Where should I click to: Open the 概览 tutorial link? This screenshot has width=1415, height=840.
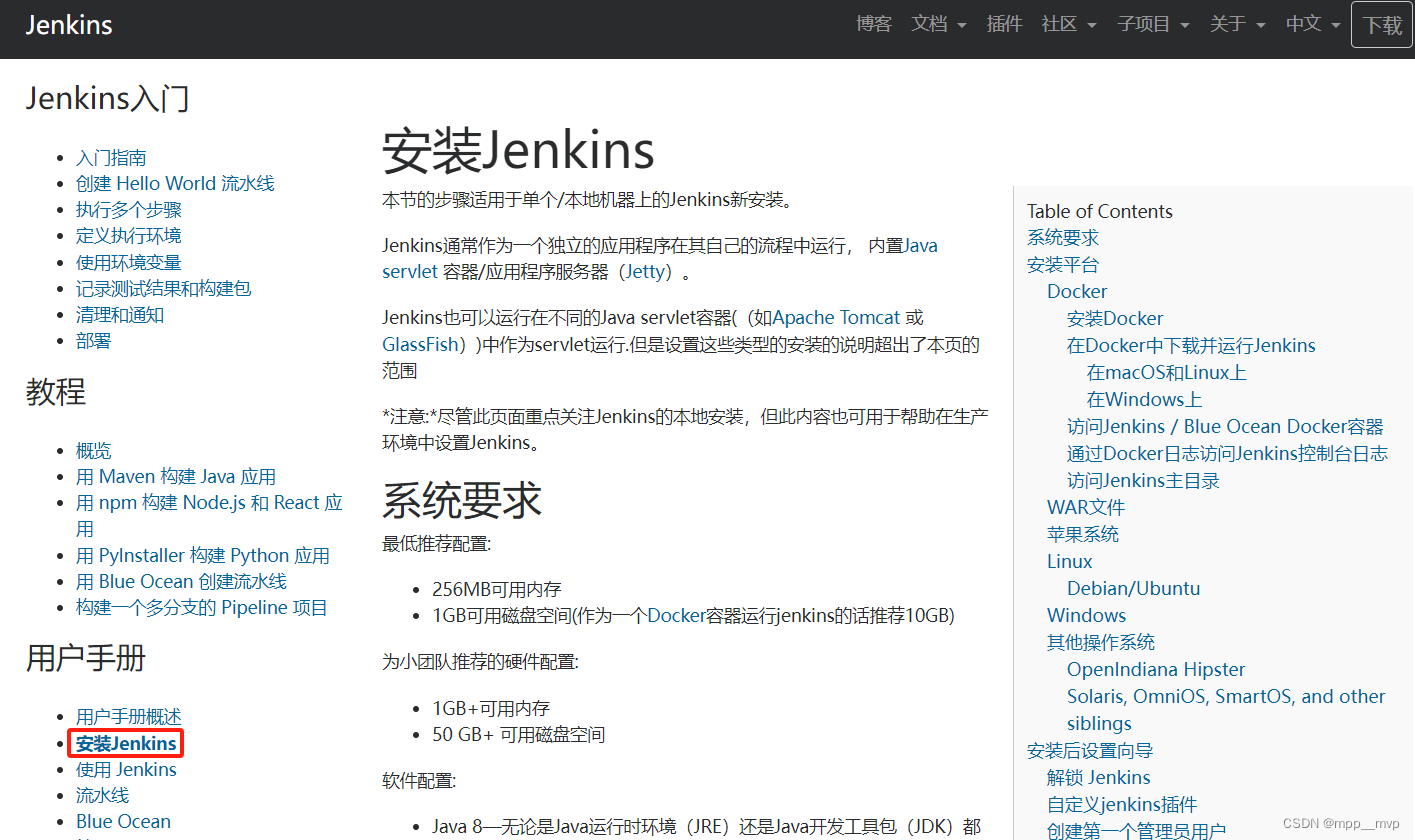coord(94,451)
